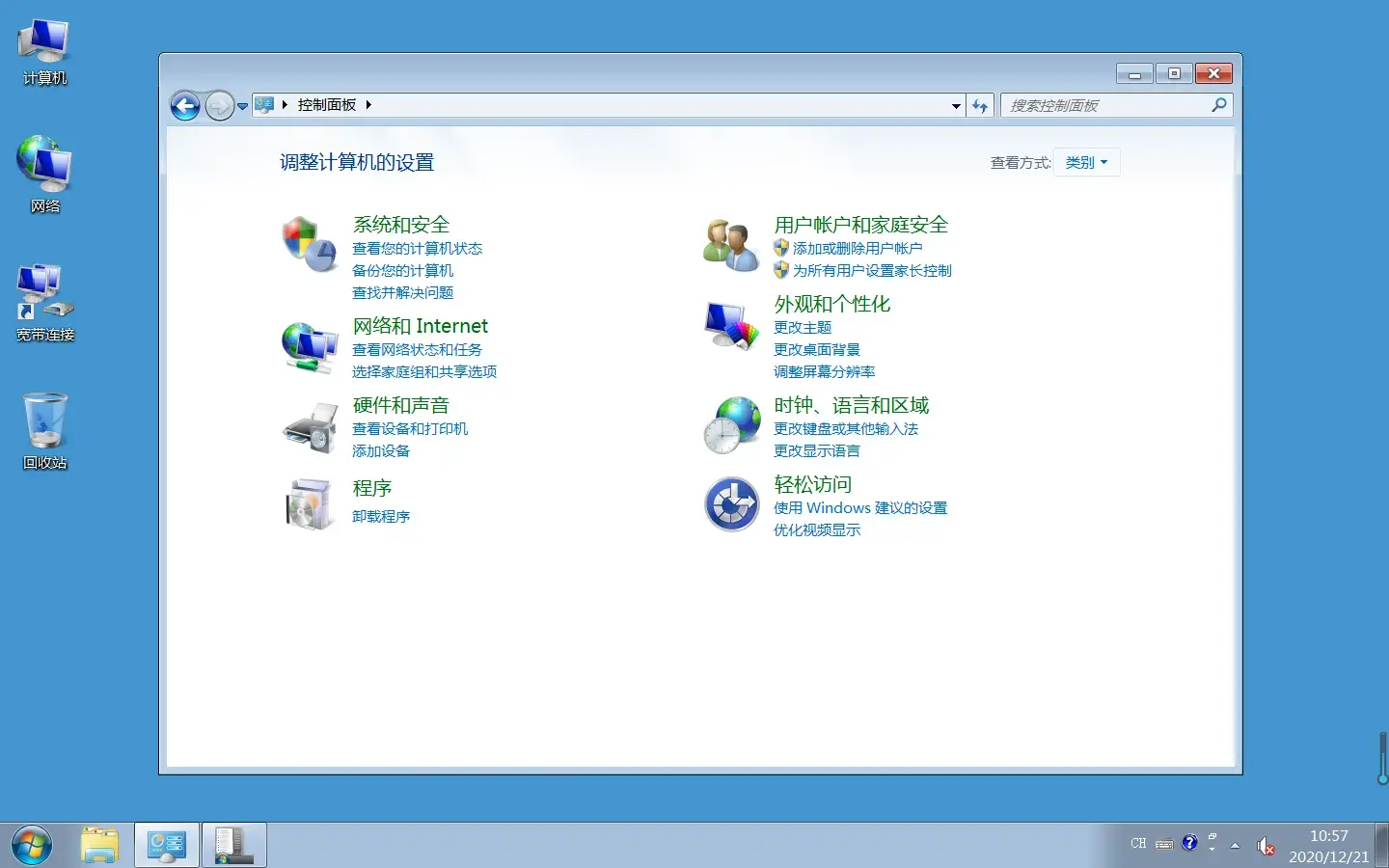
Task: Click 更改桌面背景 link
Action: click(817, 350)
